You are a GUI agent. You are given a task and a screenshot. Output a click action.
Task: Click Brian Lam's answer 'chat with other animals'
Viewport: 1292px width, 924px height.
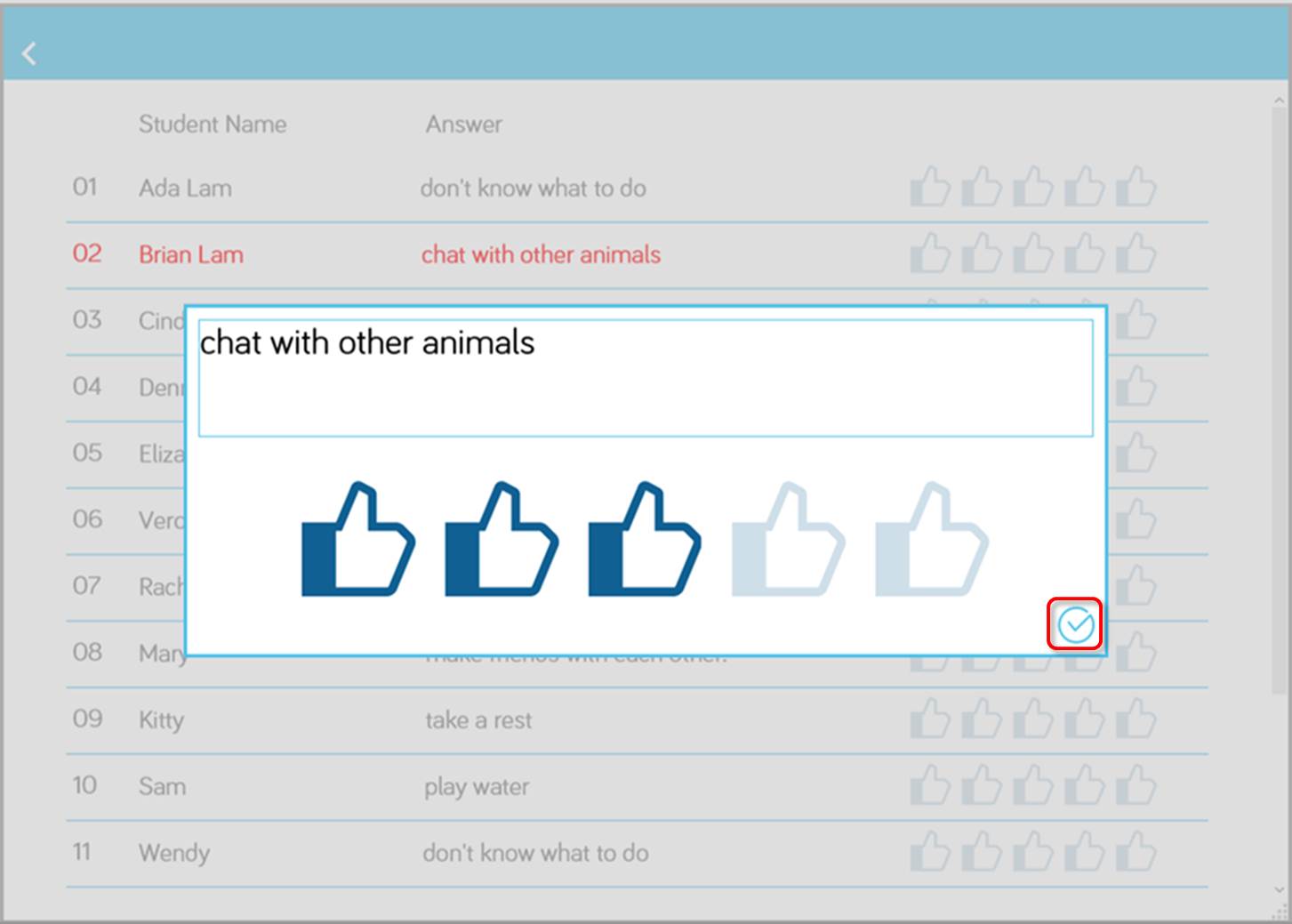coord(541,255)
